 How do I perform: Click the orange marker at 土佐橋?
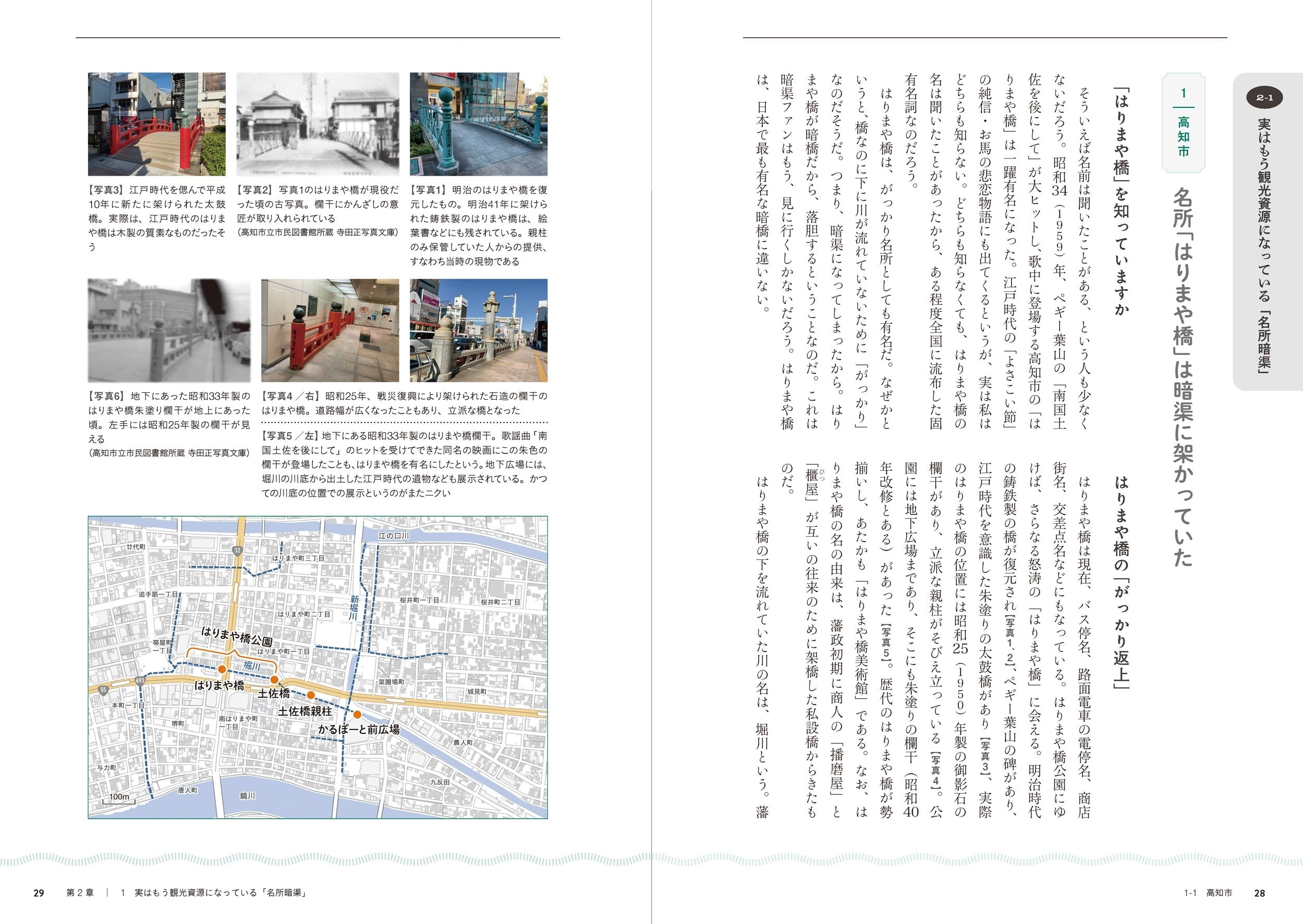[x=274, y=680]
